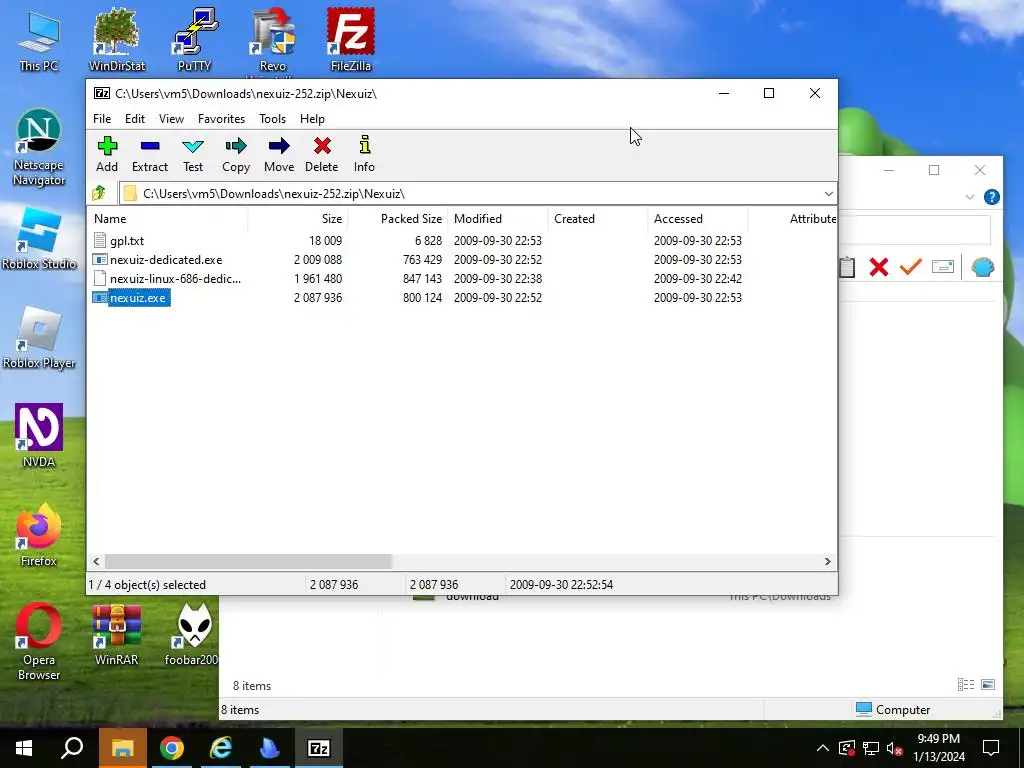Sort by Accessed column header

click(x=697, y=219)
